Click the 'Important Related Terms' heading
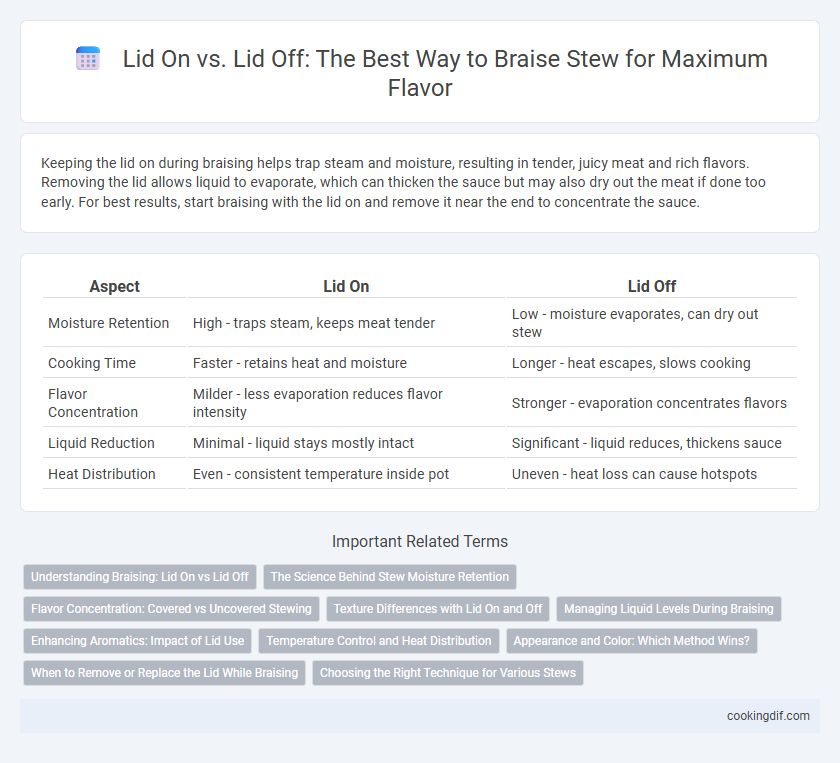840x763 pixels. pyautogui.click(x=420, y=541)
